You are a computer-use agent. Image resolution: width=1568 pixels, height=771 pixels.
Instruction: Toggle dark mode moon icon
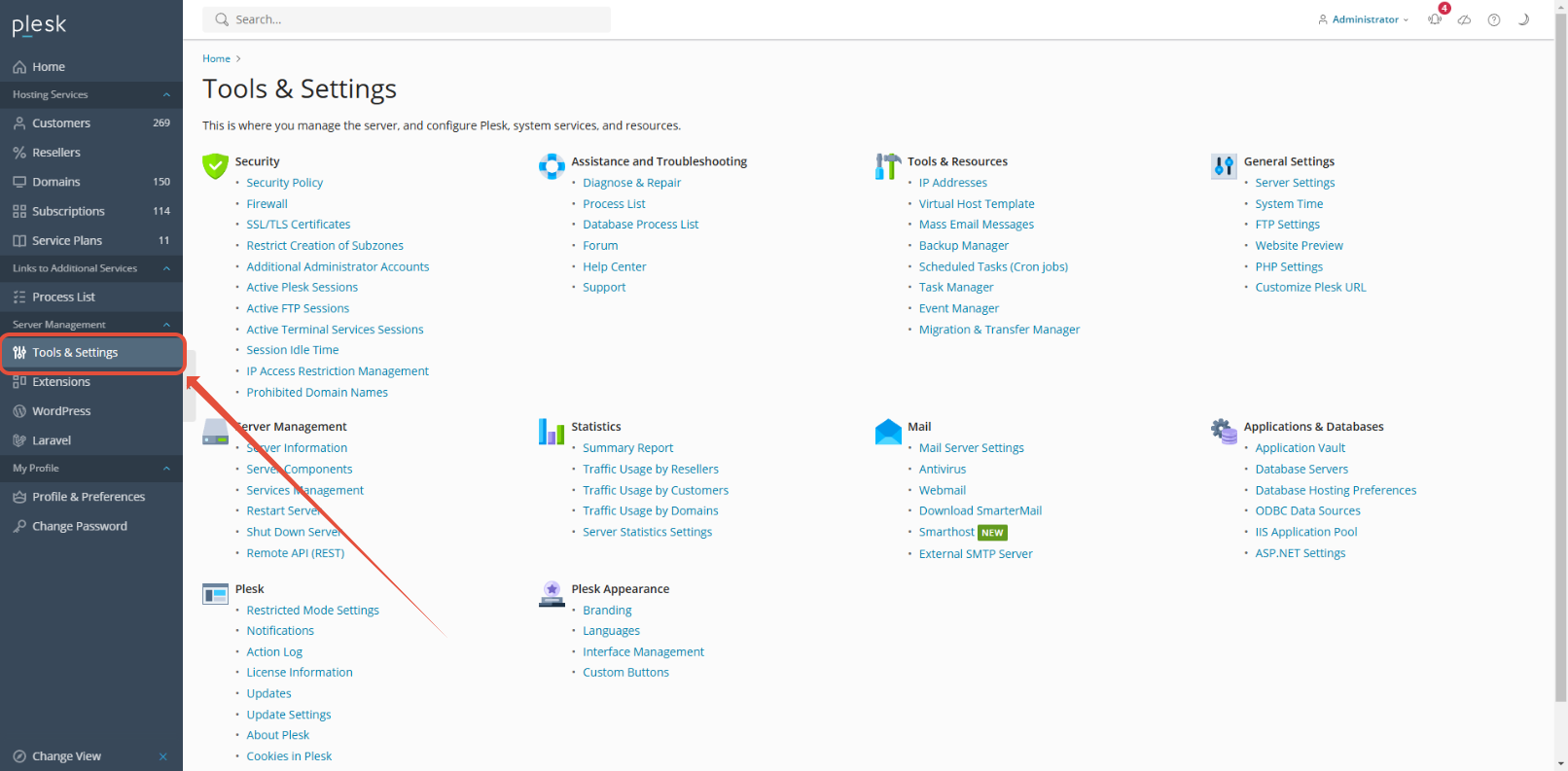tap(1523, 19)
